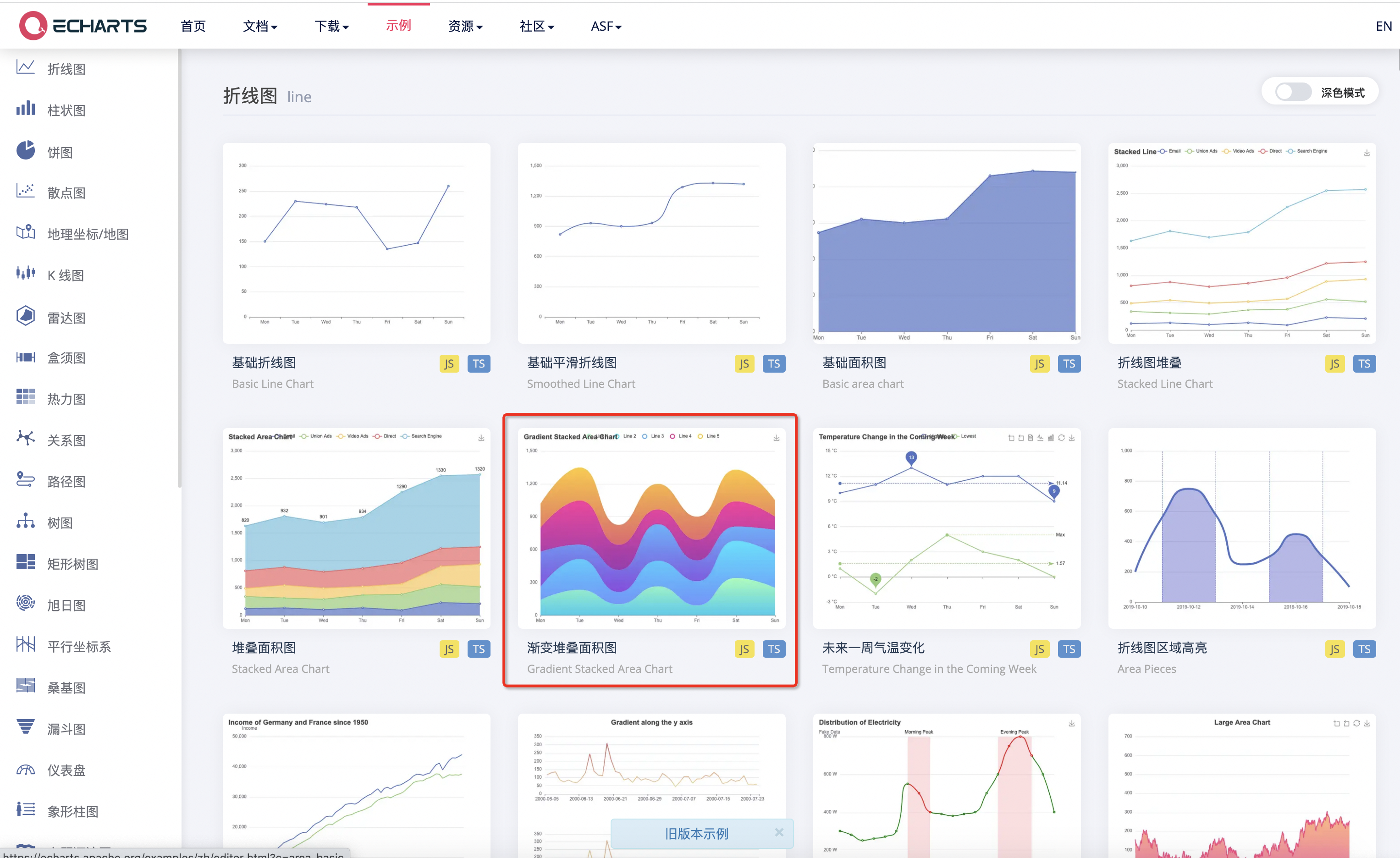
Task: Expand the 文档 dropdown menu
Action: coord(259,26)
